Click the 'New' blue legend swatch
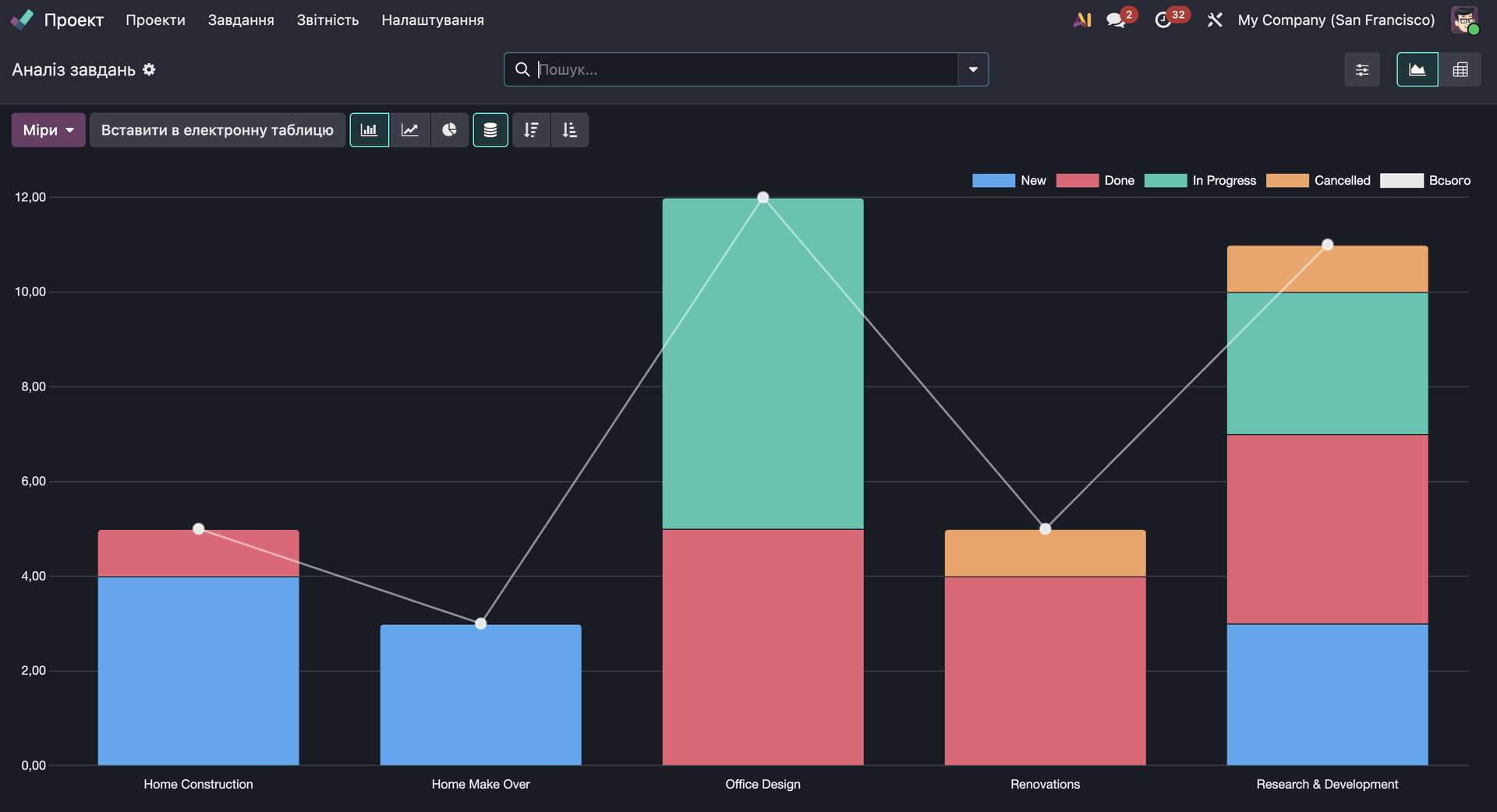Viewport: 1497px width, 812px height. 993,181
